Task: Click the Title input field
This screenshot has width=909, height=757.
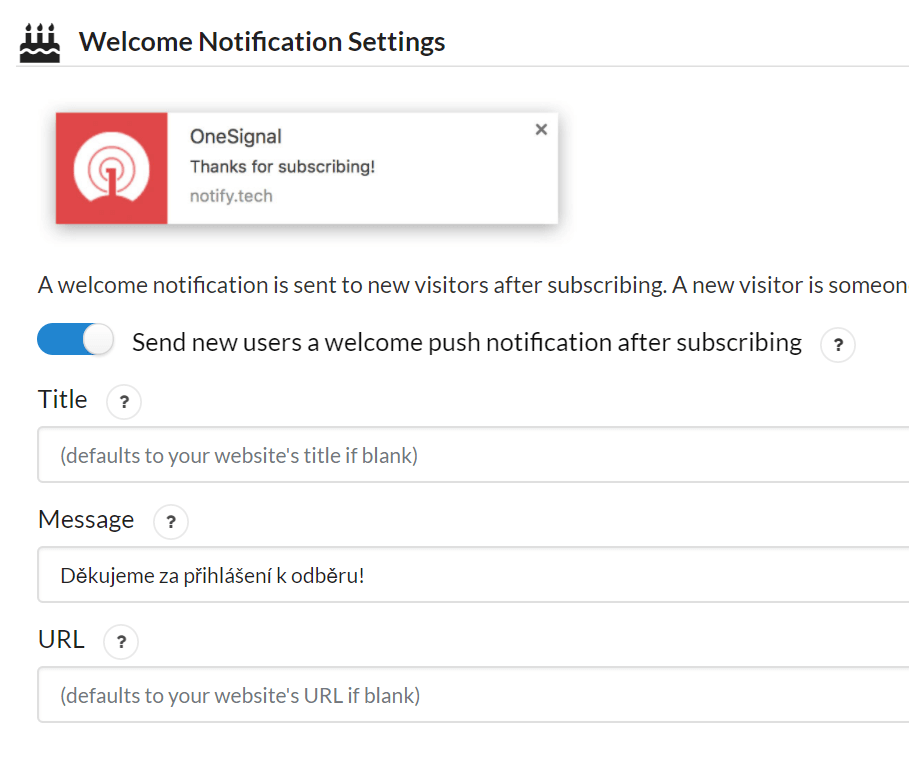Action: click(473, 455)
